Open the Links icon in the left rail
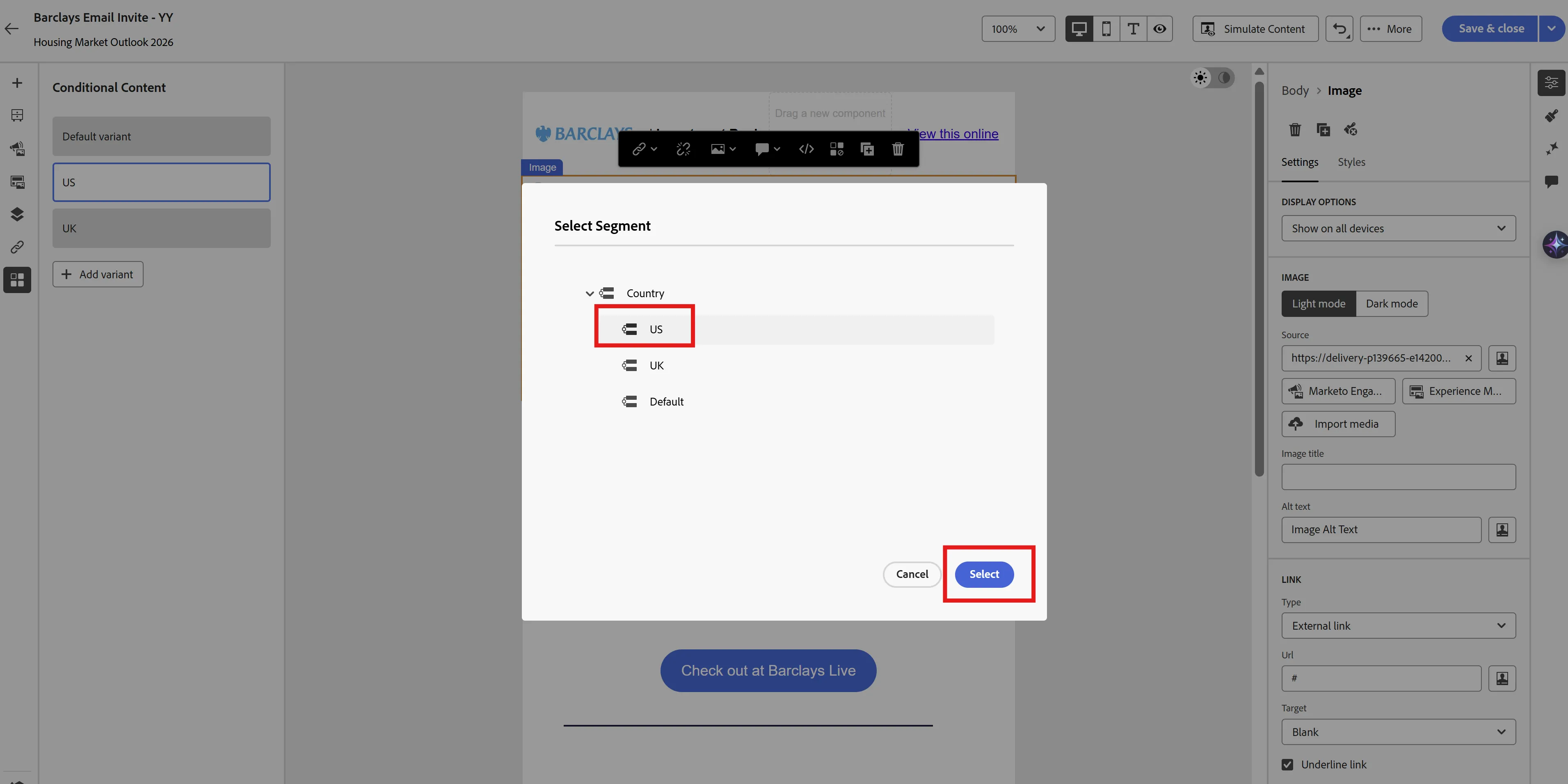 [x=17, y=247]
